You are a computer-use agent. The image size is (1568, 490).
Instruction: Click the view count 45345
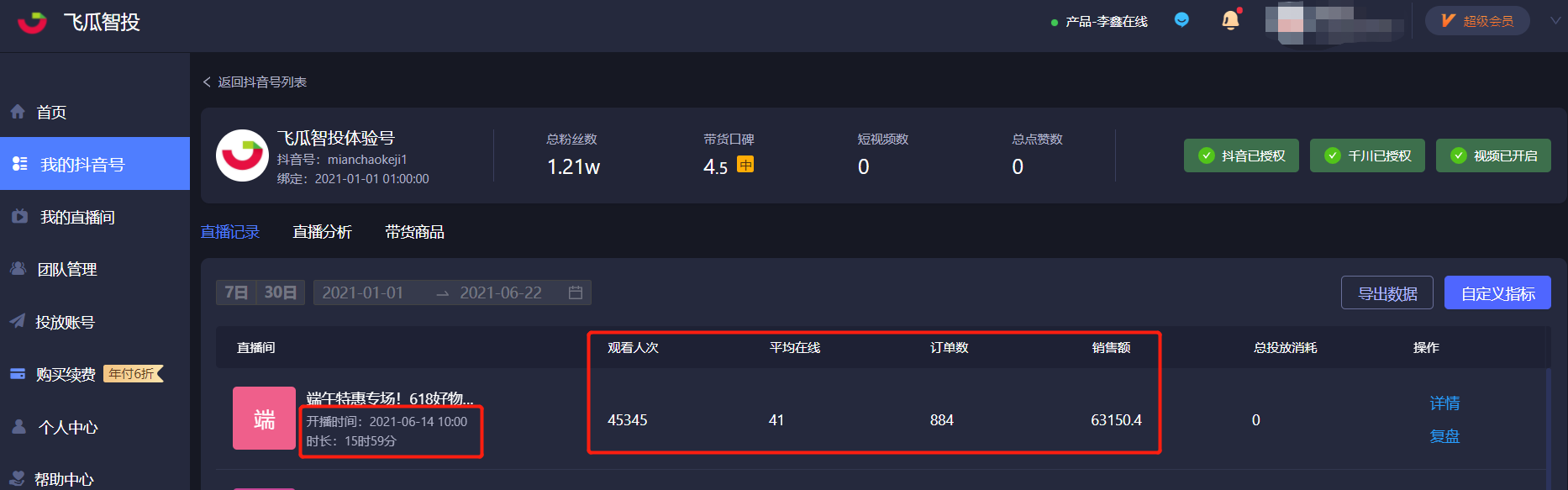(628, 420)
